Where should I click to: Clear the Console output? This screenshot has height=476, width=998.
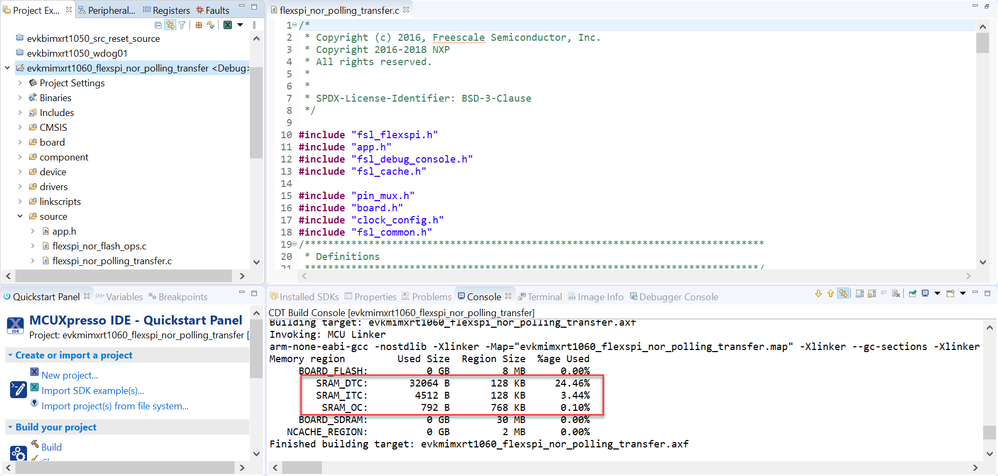point(896,293)
